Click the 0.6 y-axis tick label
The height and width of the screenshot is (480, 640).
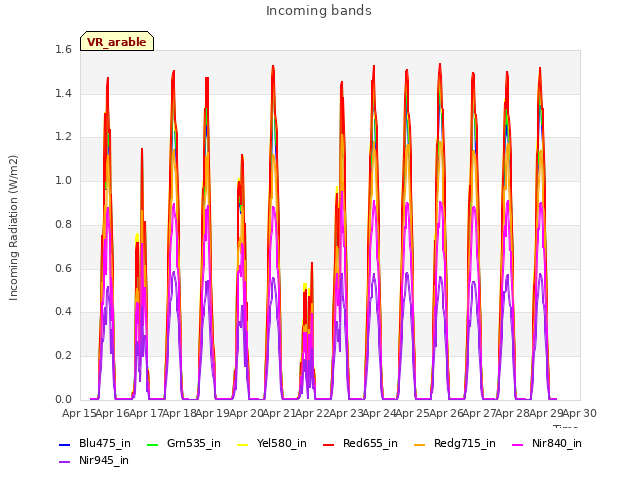pyautogui.click(x=63, y=268)
